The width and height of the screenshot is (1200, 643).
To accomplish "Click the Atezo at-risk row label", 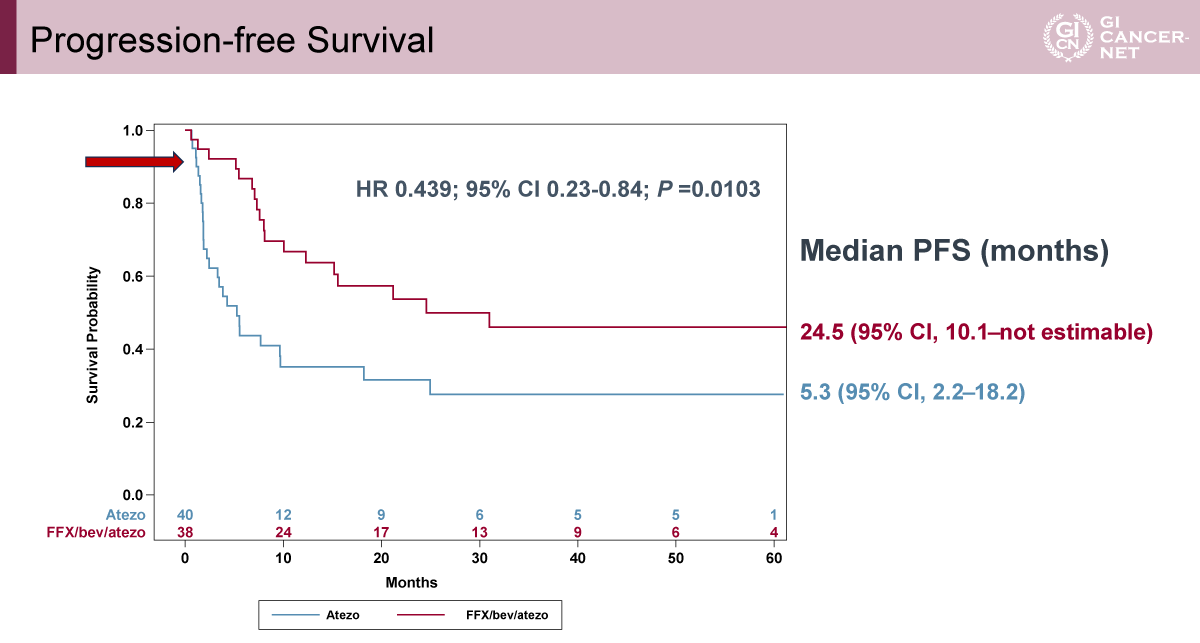I will tap(126, 516).
